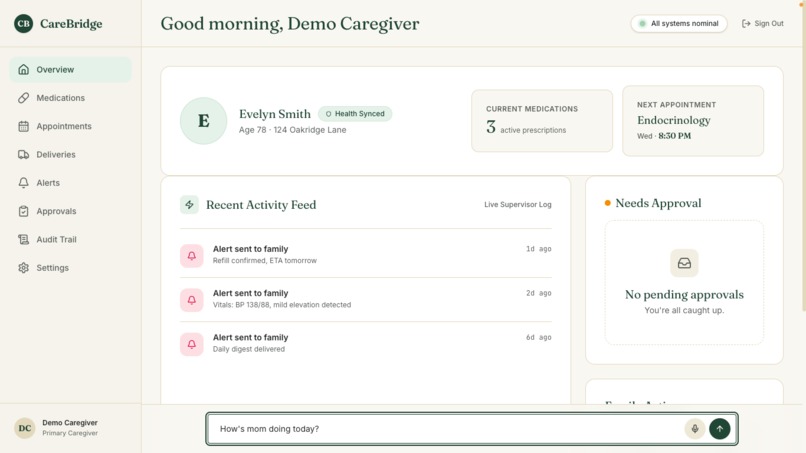This screenshot has height=453, width=806.
Task: Click the All systems nominal status pill
Action: [x=679, y=24]
